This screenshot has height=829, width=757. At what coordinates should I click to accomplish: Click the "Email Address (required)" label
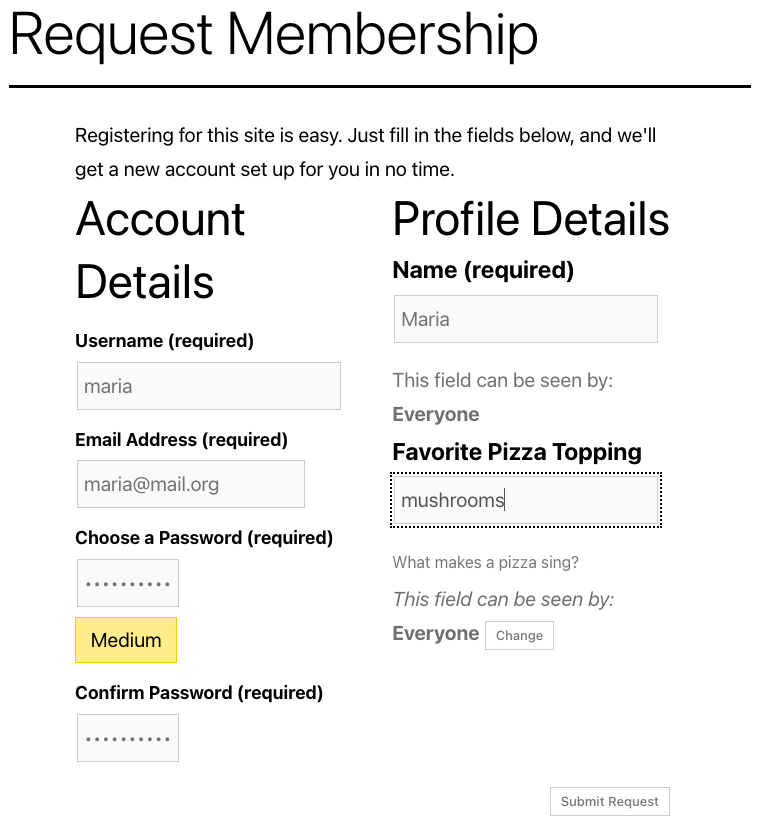click(181, 440)
